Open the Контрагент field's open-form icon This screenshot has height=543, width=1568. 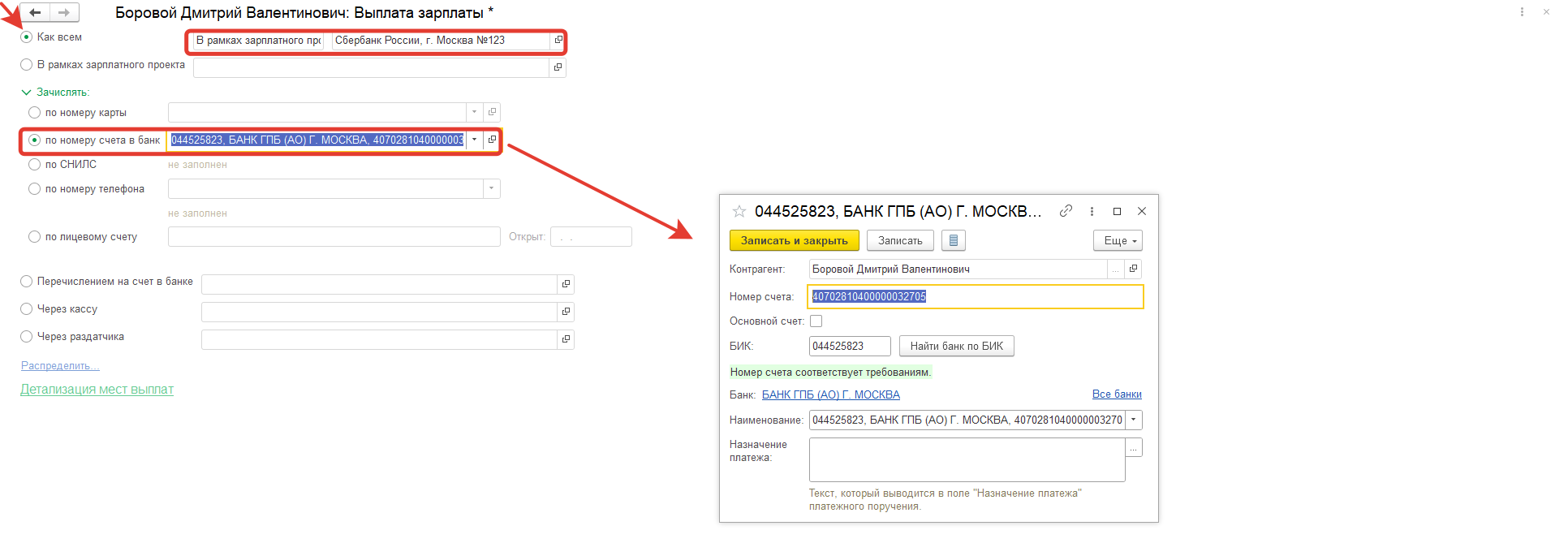pyautogui.click(x=1134, y=269)
